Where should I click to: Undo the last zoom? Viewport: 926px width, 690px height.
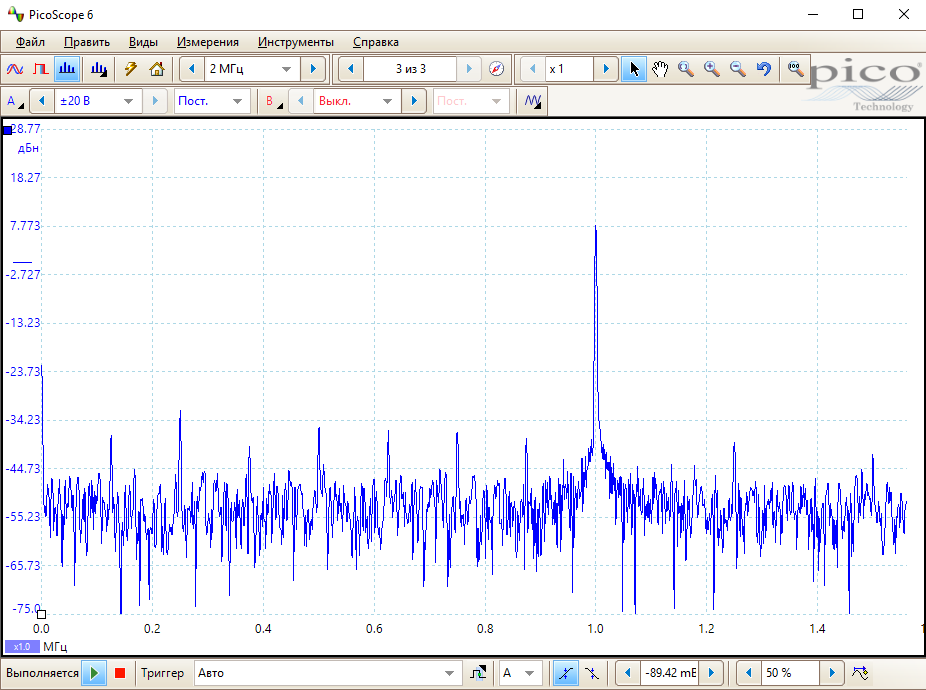(764, 69)
